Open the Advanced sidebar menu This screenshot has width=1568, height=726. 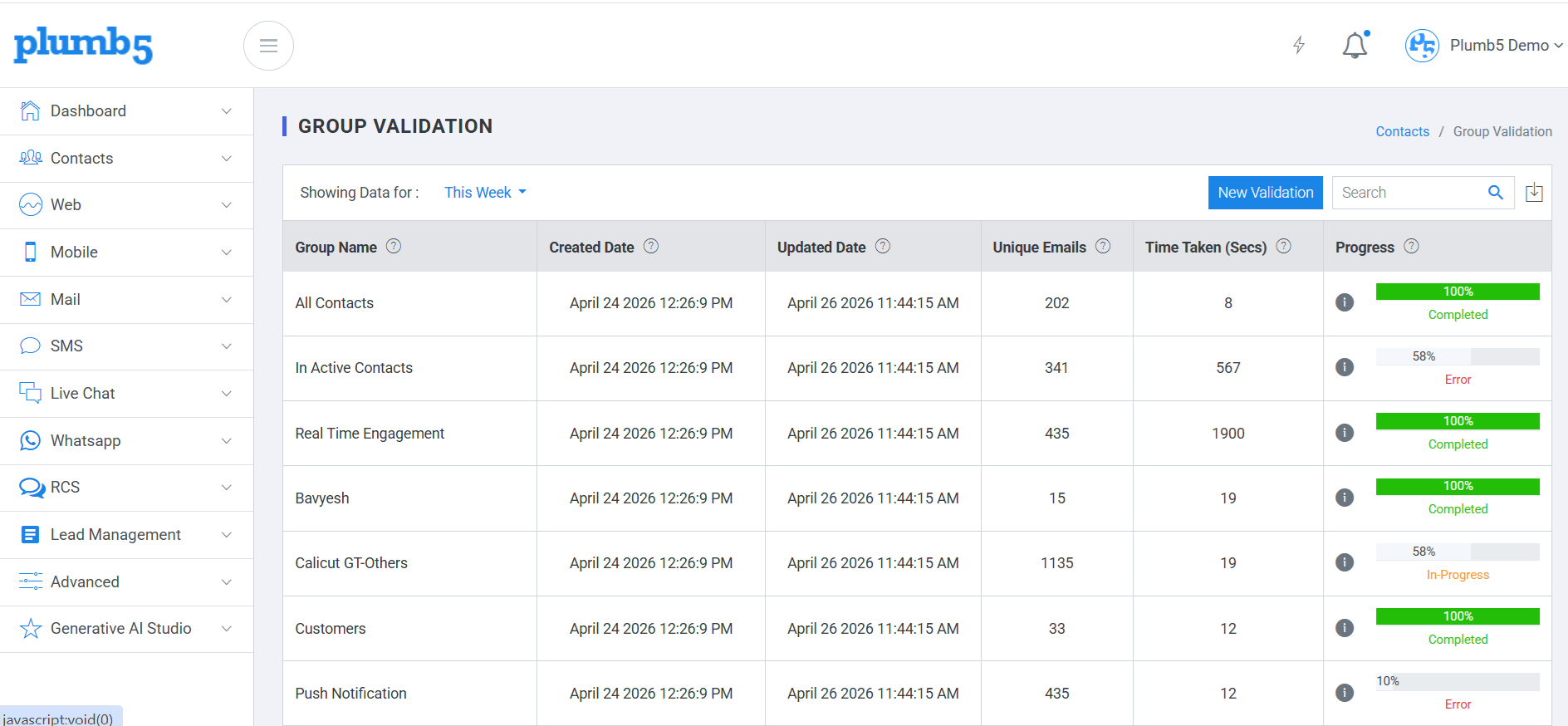coord(126,582)
